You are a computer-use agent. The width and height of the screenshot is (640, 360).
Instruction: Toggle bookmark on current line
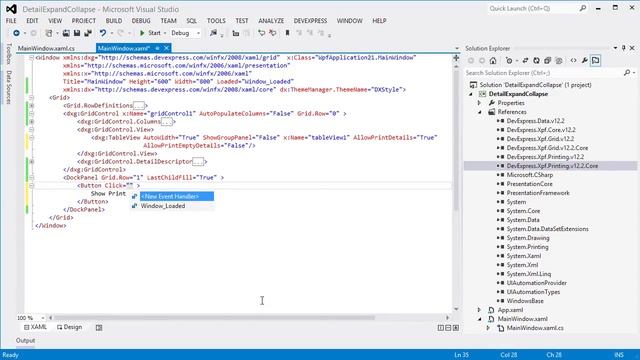point(287,33)
